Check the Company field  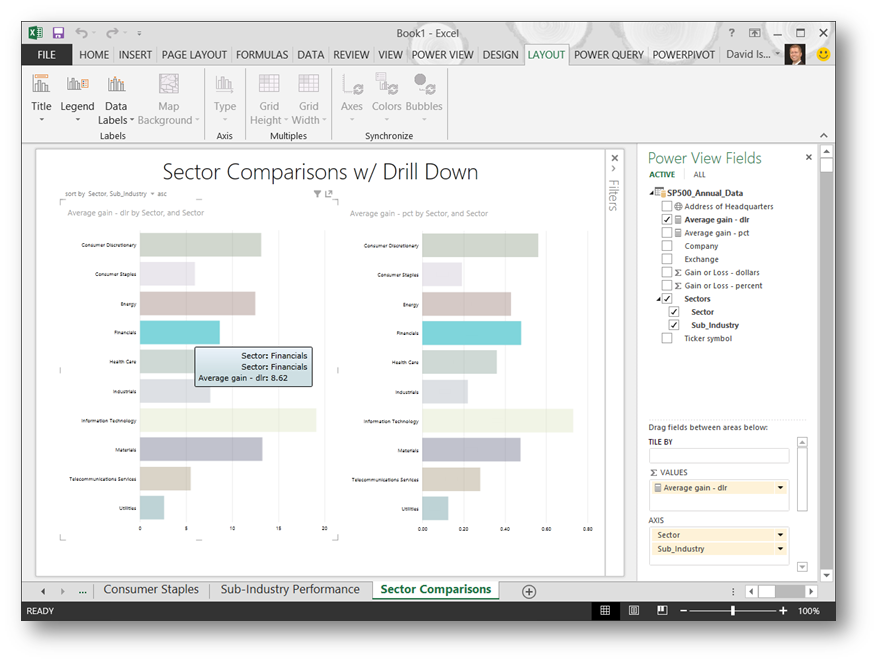667,246
